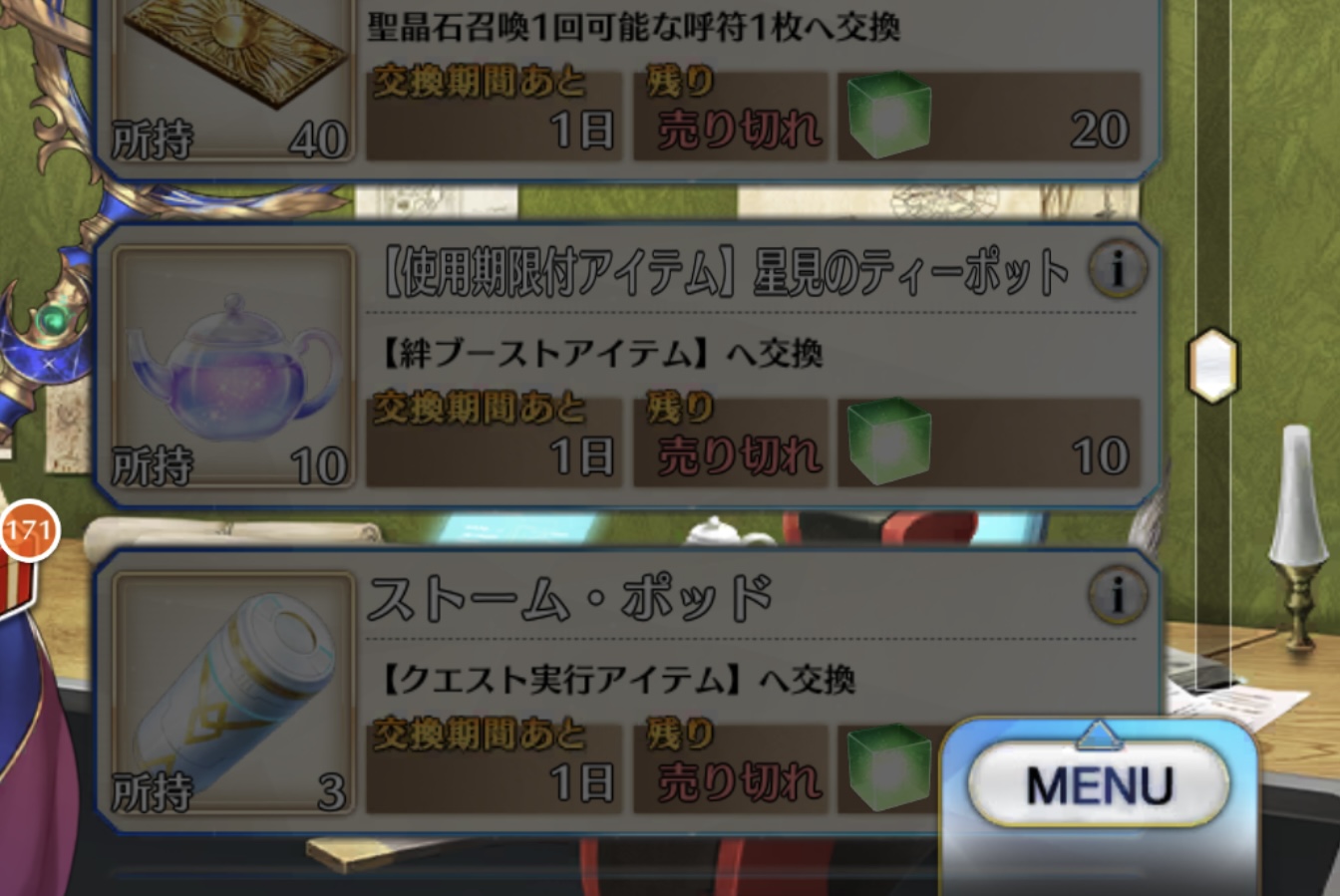1340x896 pixels.
Task: Open info for 星見のティーポット item
Action: (1117, 269)
